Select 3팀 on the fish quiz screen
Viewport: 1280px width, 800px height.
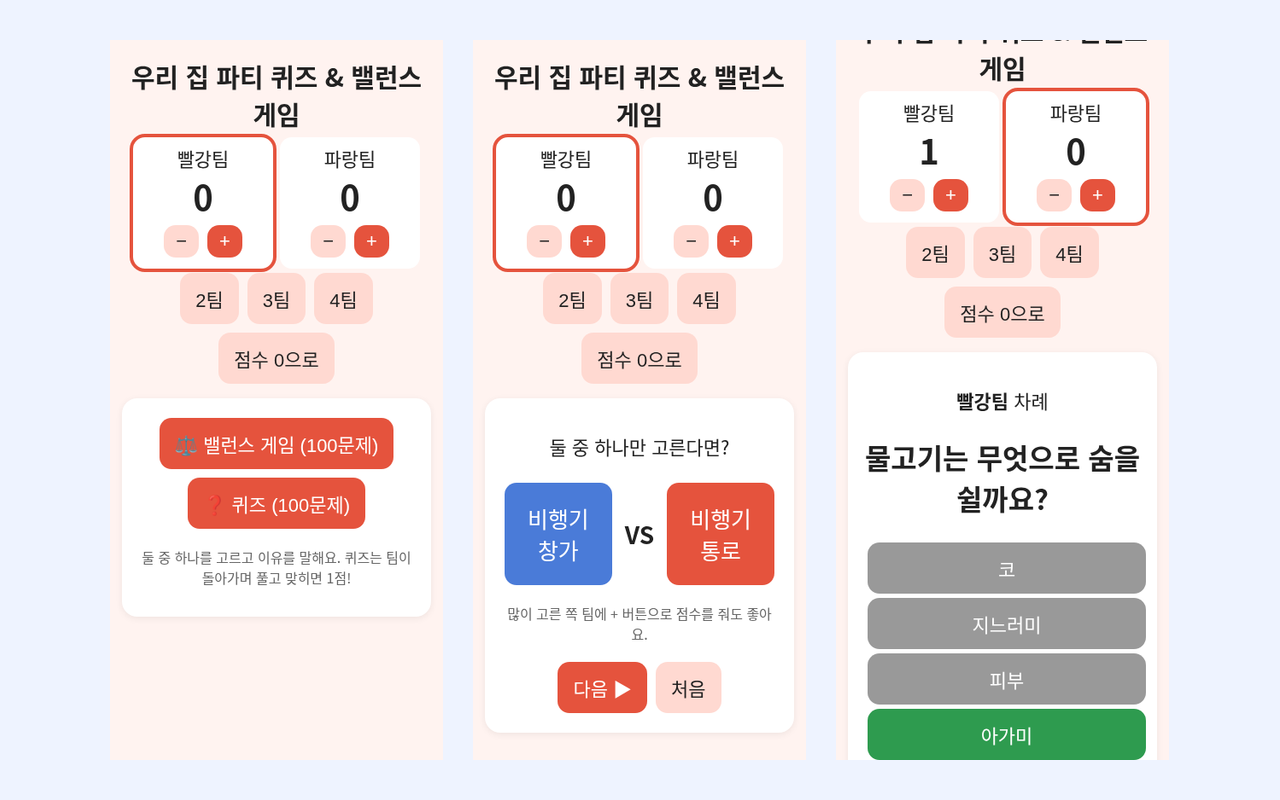(1002, 253)
